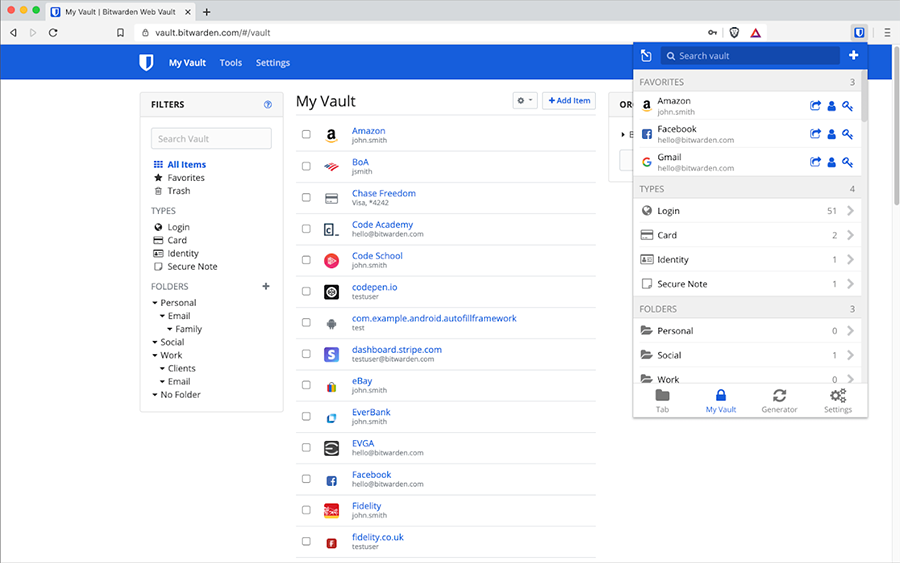Launch Facebook favorite using its launch icon

click(815, 134)
